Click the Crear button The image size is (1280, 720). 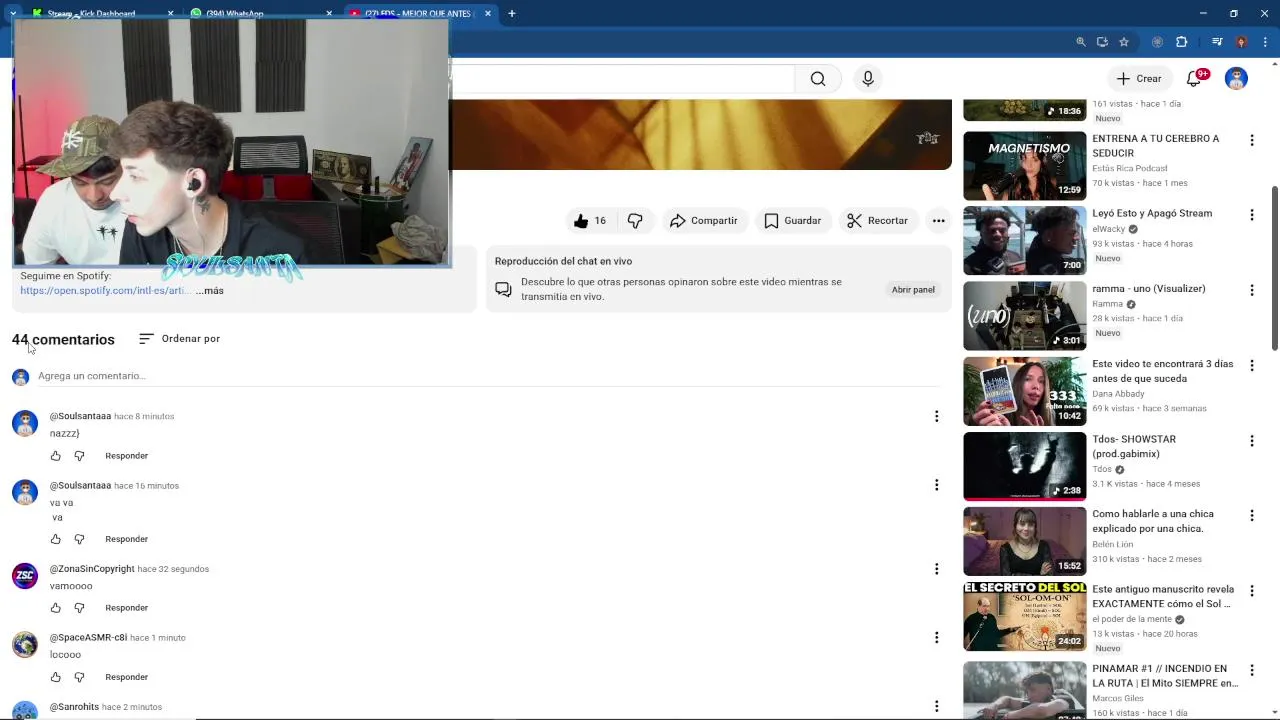(1139, 79)
